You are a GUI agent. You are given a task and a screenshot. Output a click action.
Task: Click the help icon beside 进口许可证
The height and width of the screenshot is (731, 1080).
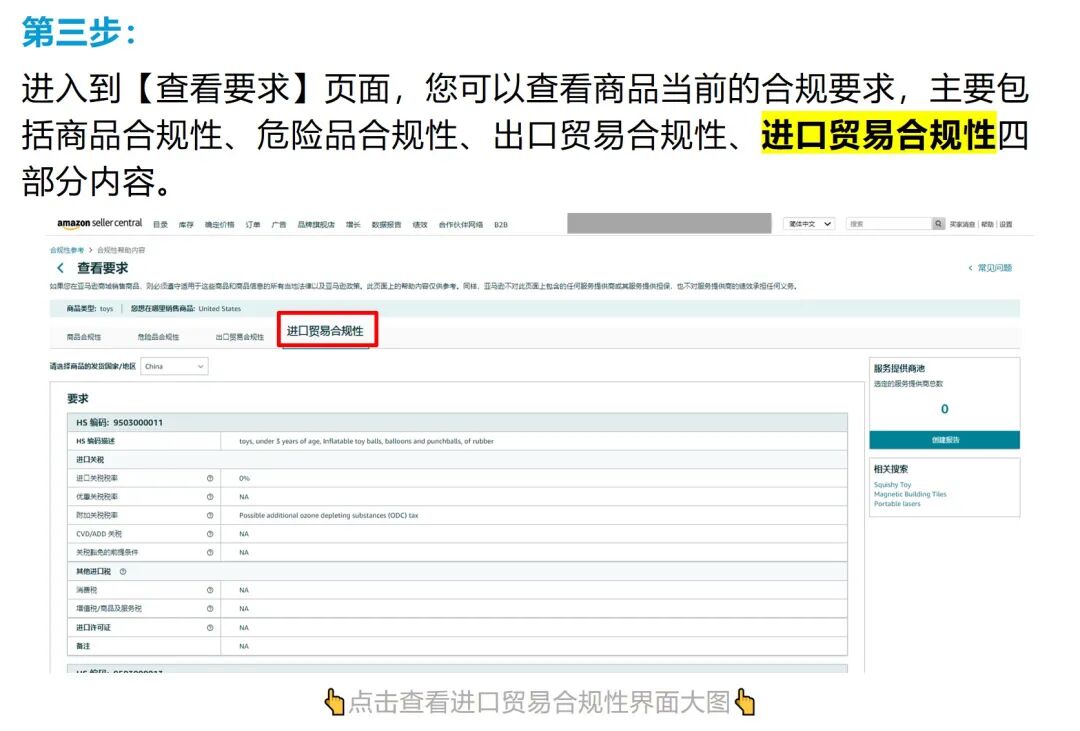(x=211, y=626)
